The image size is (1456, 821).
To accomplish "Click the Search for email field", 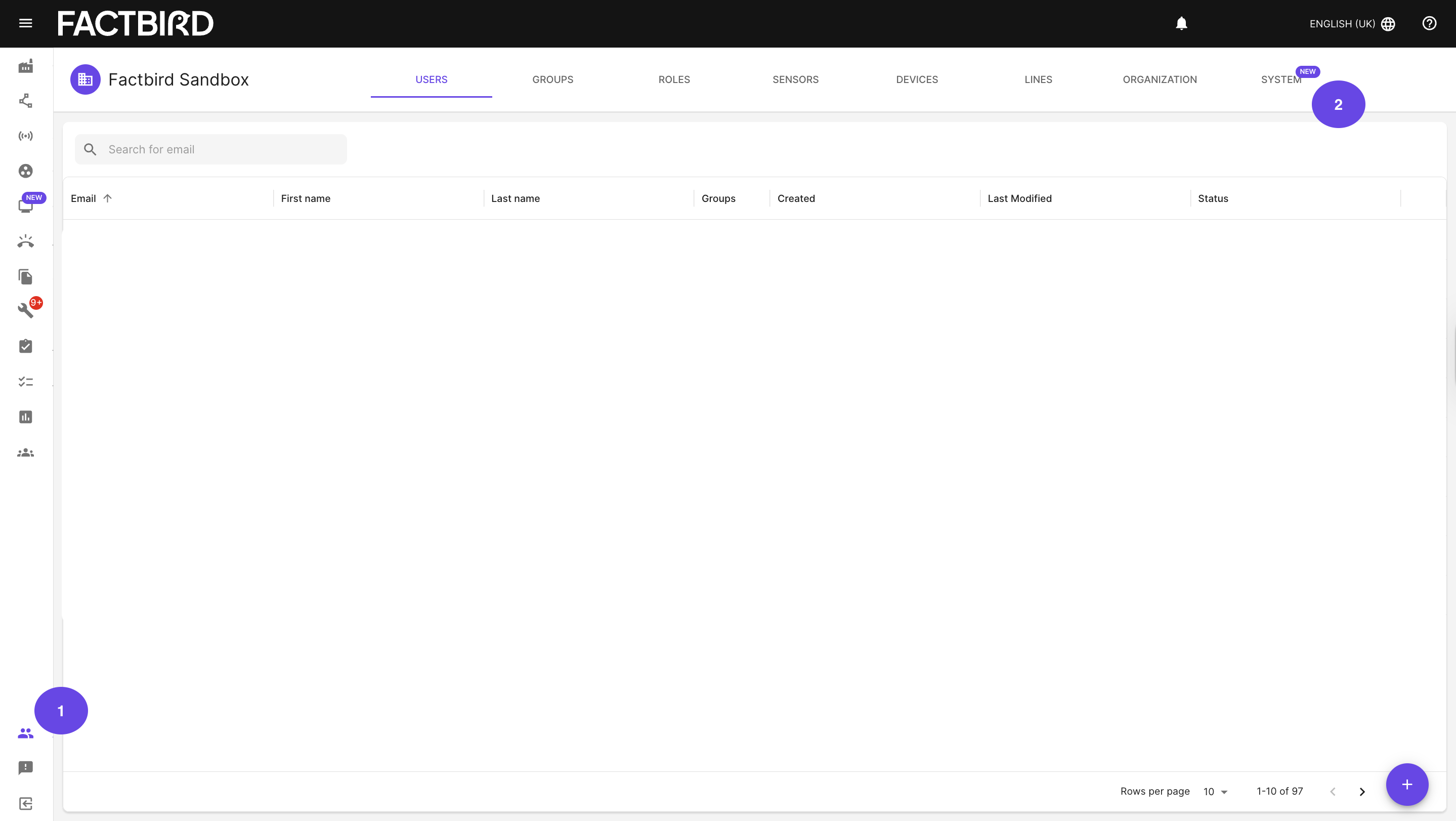I will [x=211, y=149].
